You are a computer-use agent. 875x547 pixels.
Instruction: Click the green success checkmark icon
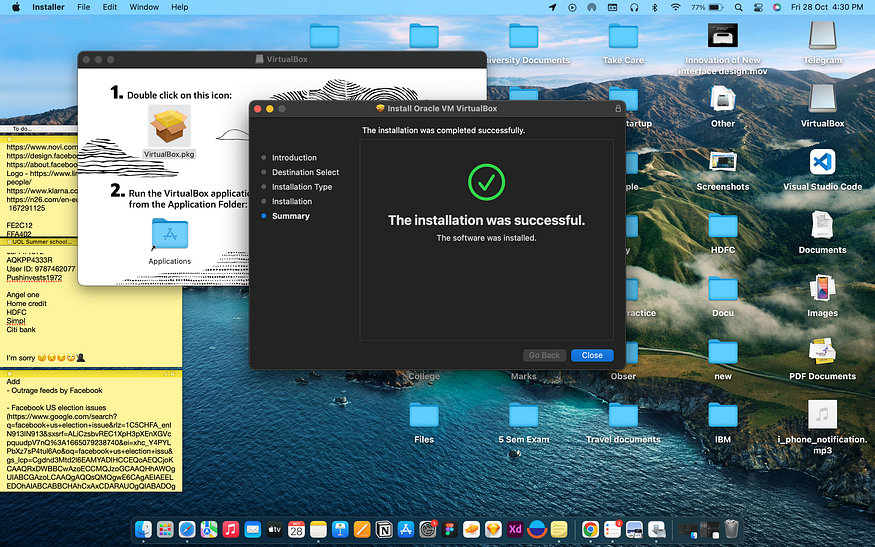click(486, 182)
